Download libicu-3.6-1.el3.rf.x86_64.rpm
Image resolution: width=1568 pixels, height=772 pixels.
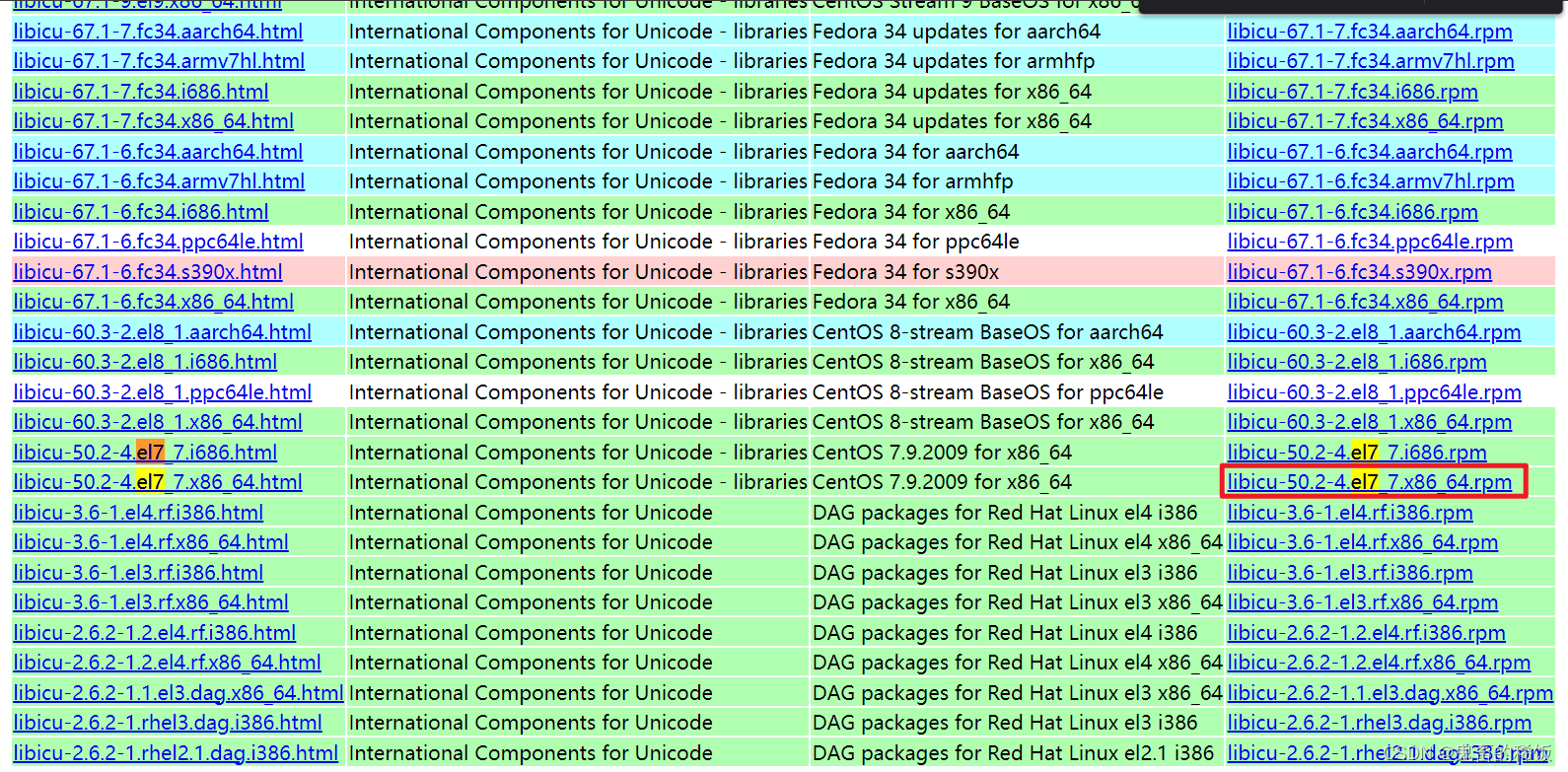pos(1362,602)
